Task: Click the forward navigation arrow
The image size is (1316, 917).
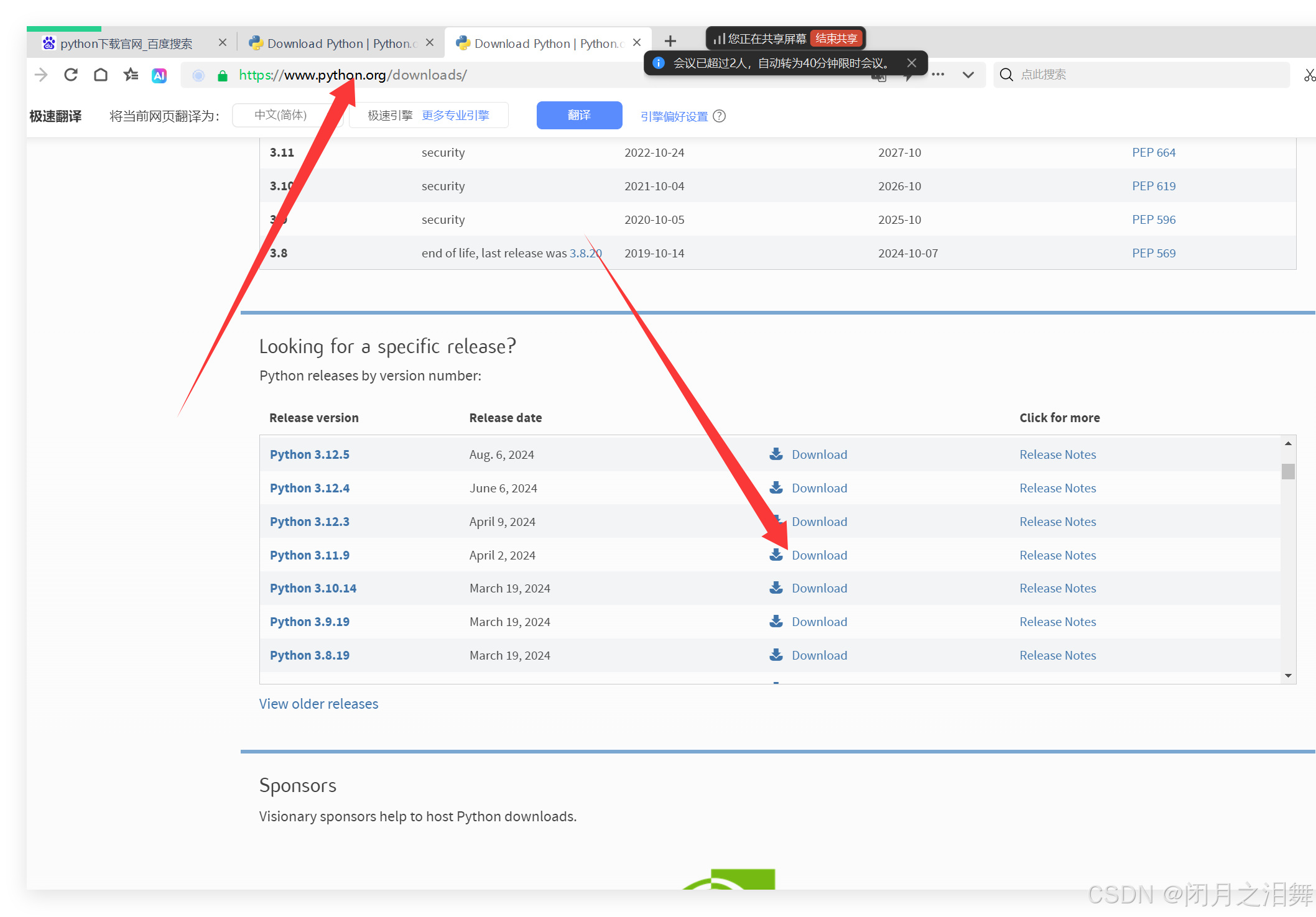Action: click(41, 75)
